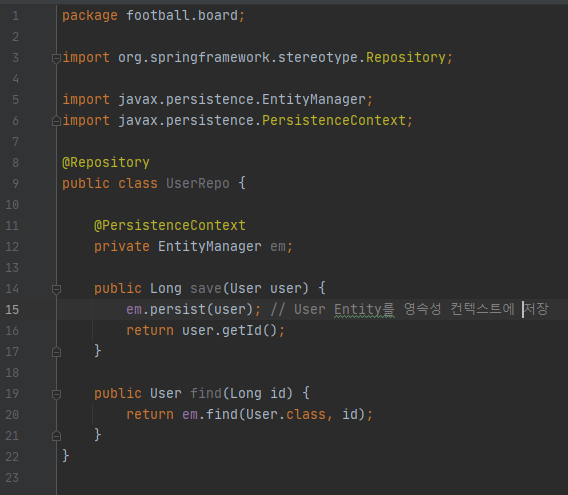Click '컨텍스트에' in the comment

click(x=482, y=309)
